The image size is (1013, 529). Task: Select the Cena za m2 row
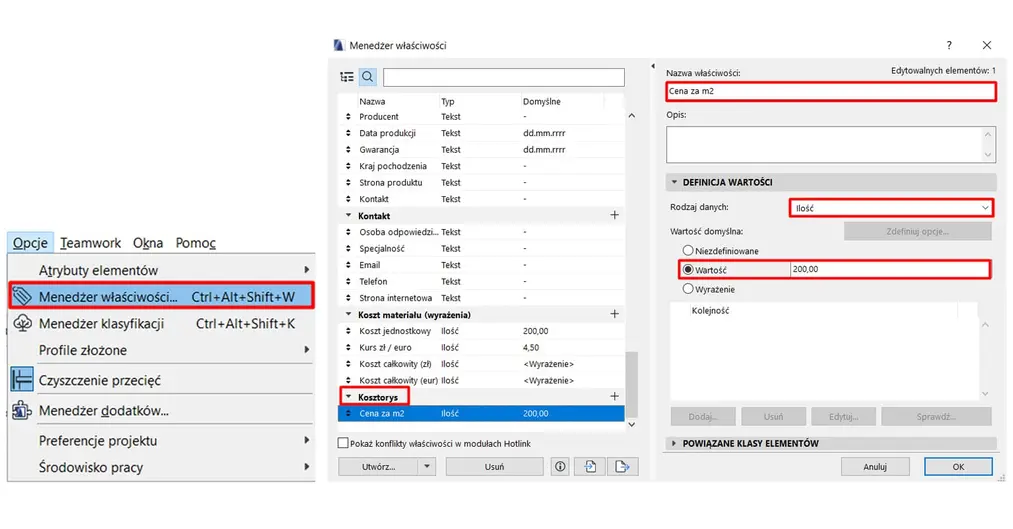pyautogui.click(x=481, y=413)
